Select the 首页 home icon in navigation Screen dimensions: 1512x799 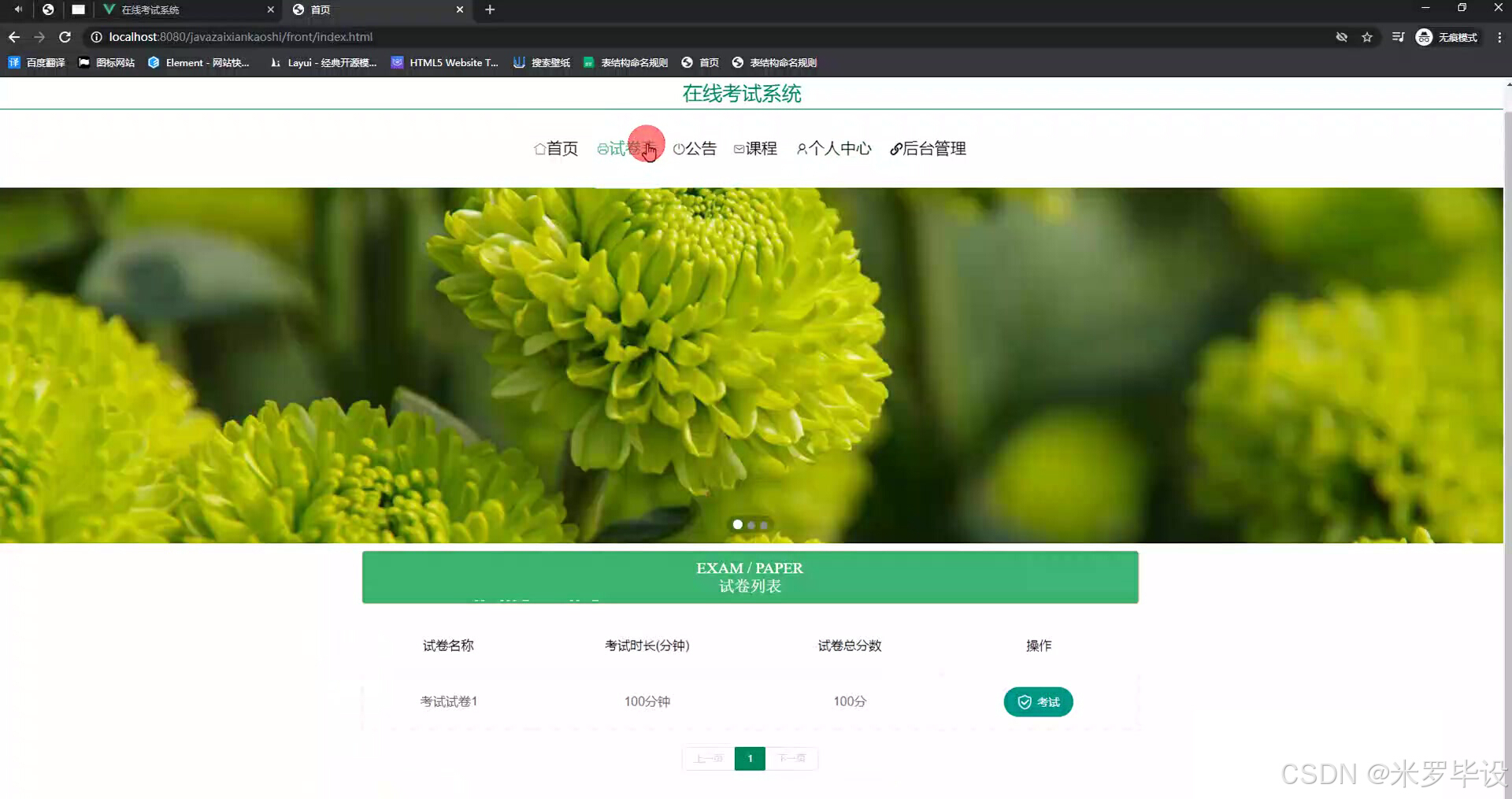[x=539, y=148]
